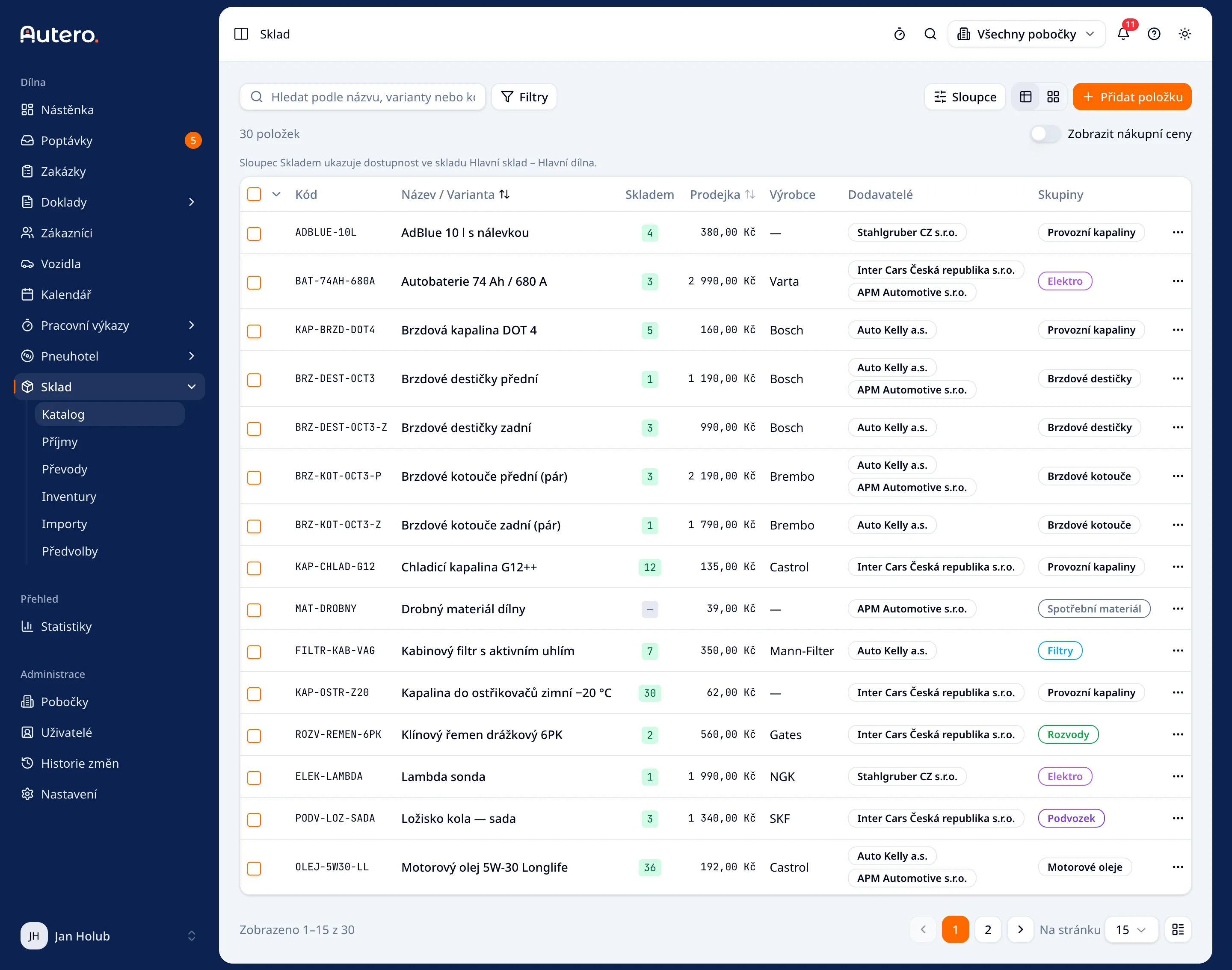The height and width of the screenshot is (970, 1232).
Task: Open Všechny pobočky branch dropdown
Action: (x=1026, y=34)
